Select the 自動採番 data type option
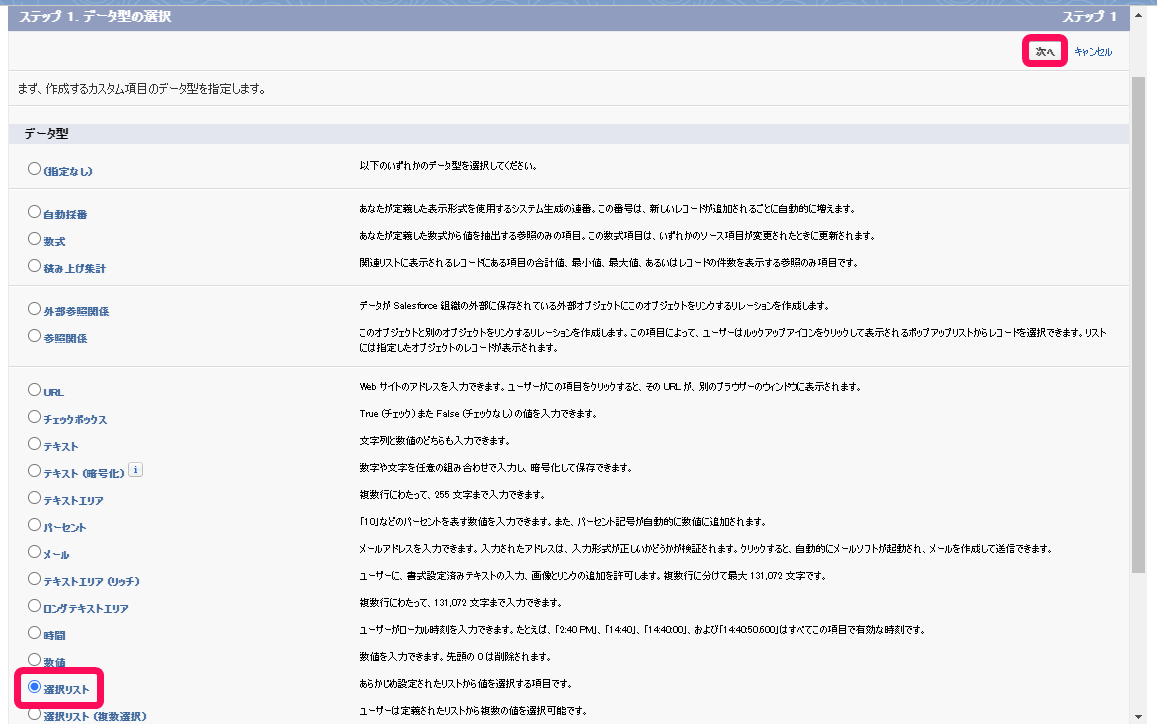Viewport: 1157px width, 724px height. click(35, 212)
